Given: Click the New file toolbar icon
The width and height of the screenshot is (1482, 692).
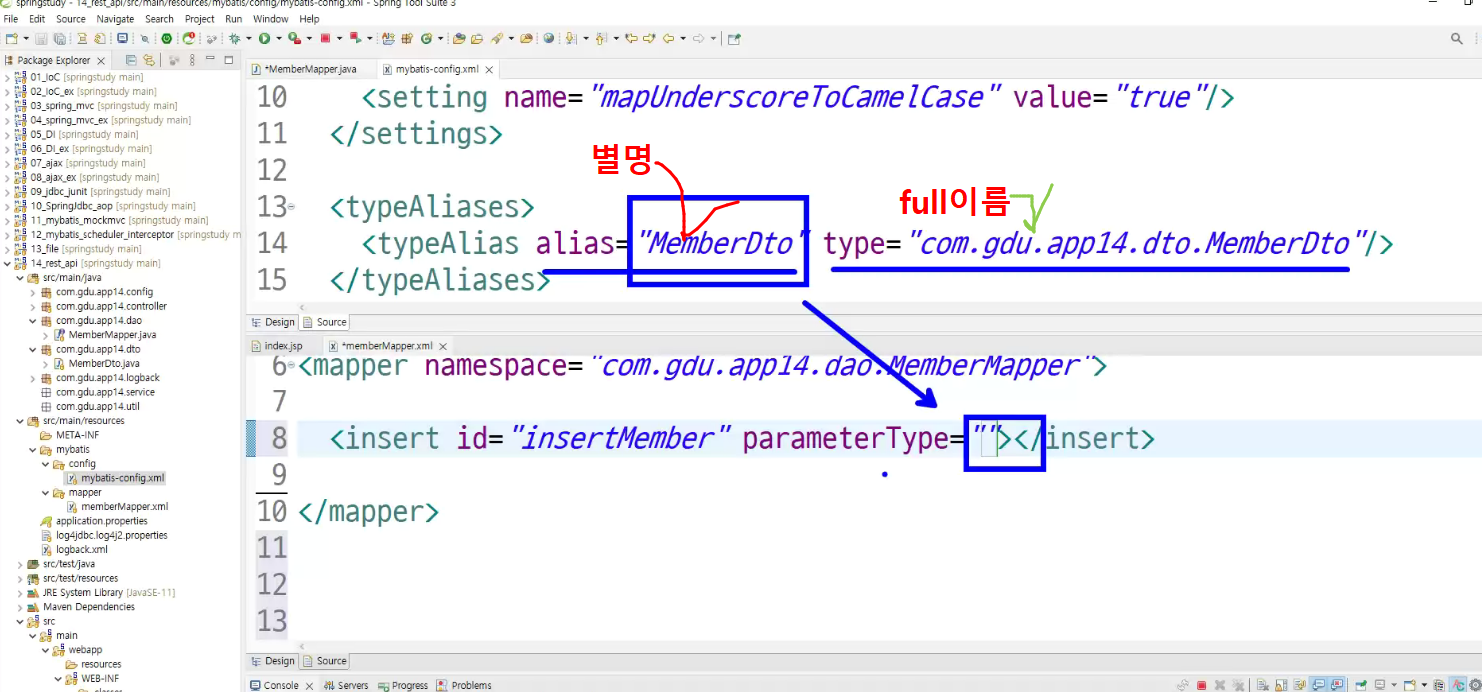Looking at the screenshot, I should (11, 39).
